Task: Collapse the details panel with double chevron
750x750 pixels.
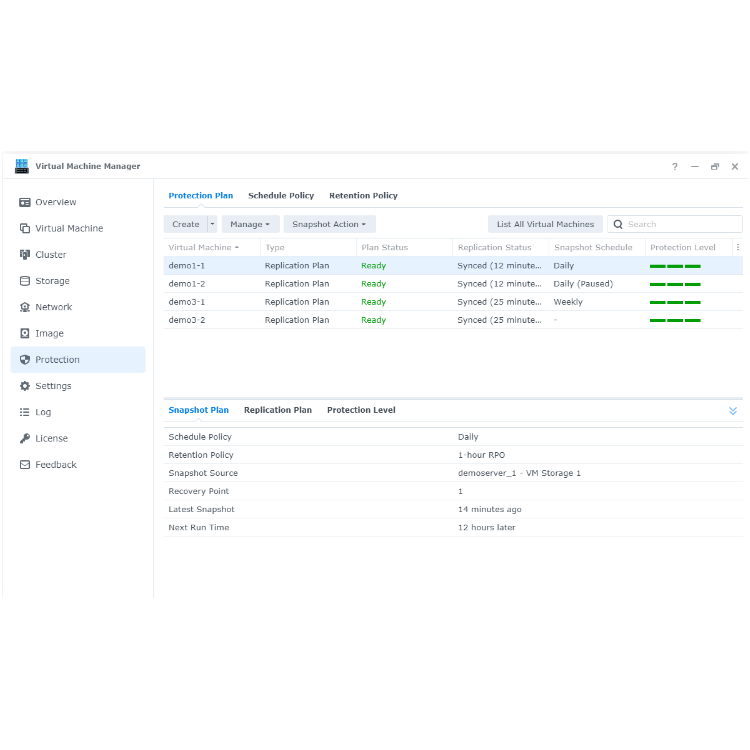Action: 733,411
